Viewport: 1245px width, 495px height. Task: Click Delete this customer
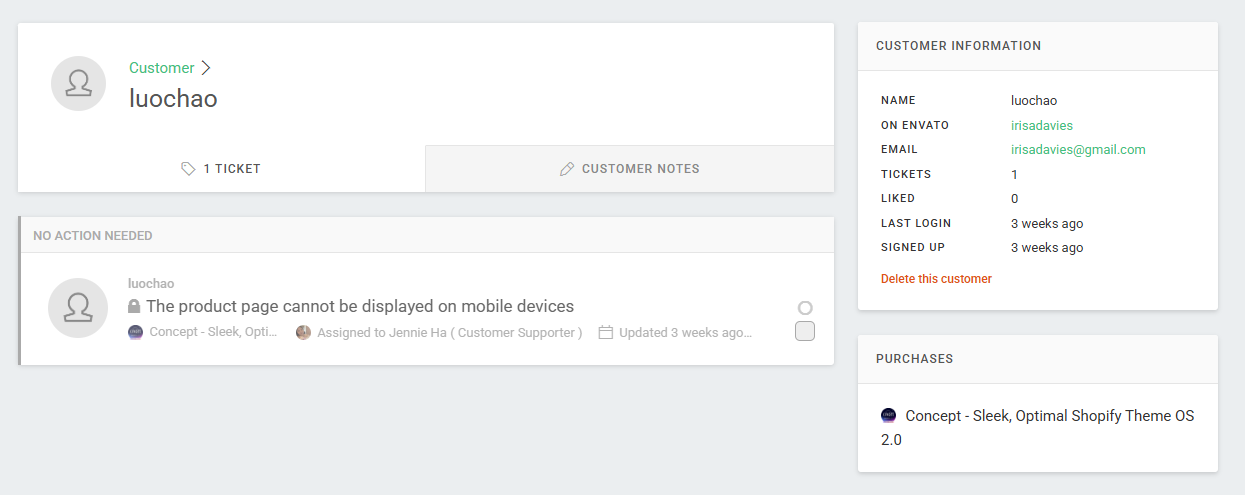tap(936, 279)
